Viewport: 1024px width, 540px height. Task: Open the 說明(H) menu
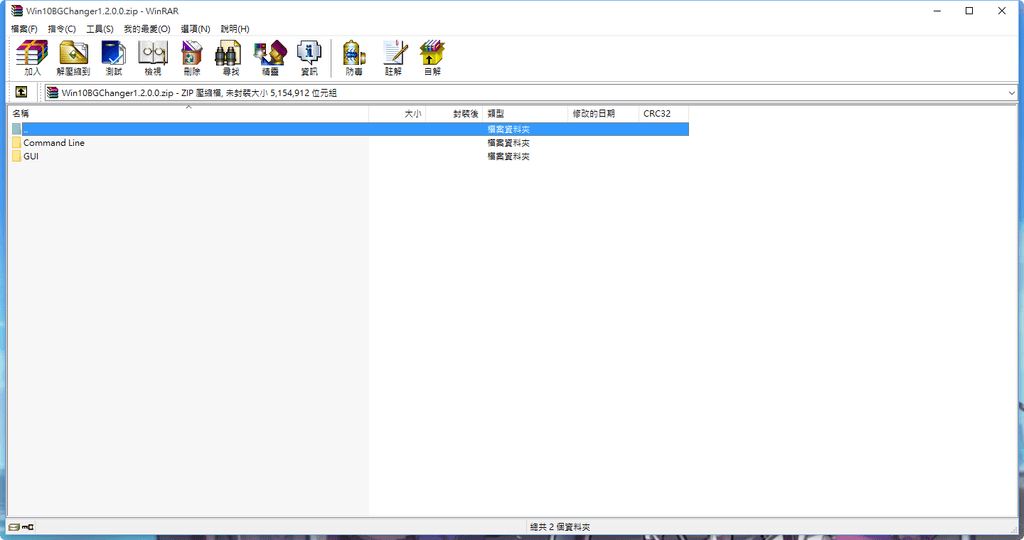(x=234, y=29)
